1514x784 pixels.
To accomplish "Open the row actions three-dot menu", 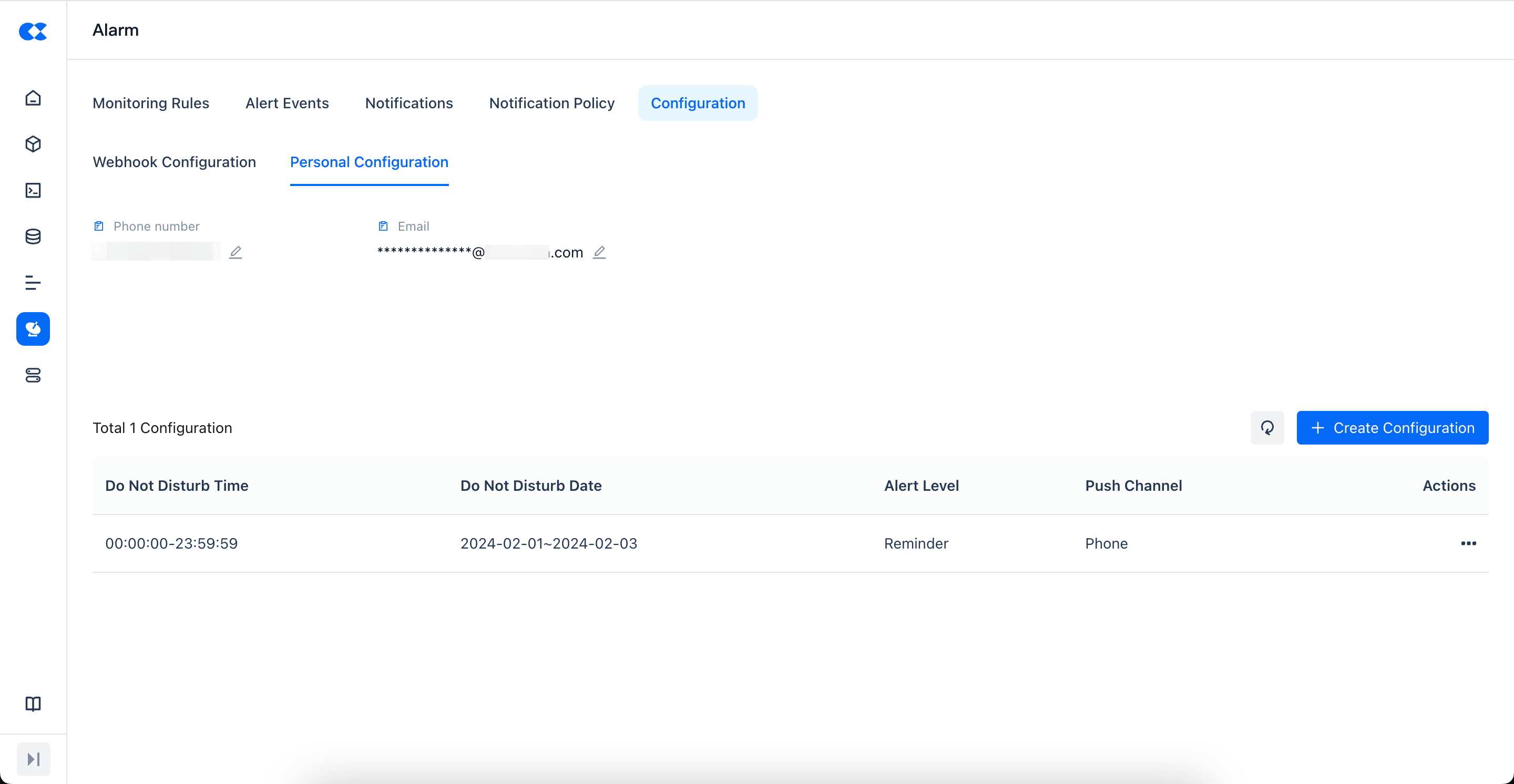I will (x=1468, y=543).
